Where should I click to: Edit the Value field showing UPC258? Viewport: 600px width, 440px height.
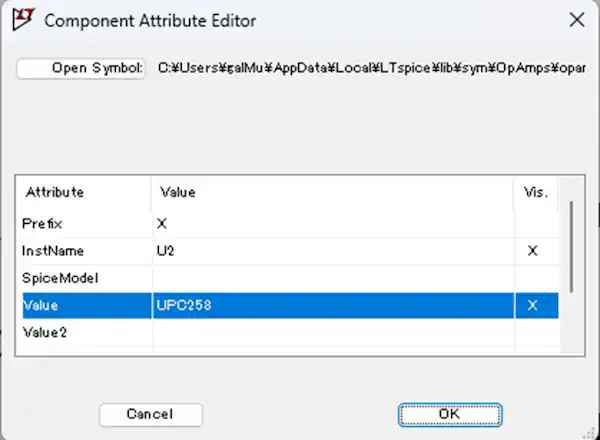(330, 306)
